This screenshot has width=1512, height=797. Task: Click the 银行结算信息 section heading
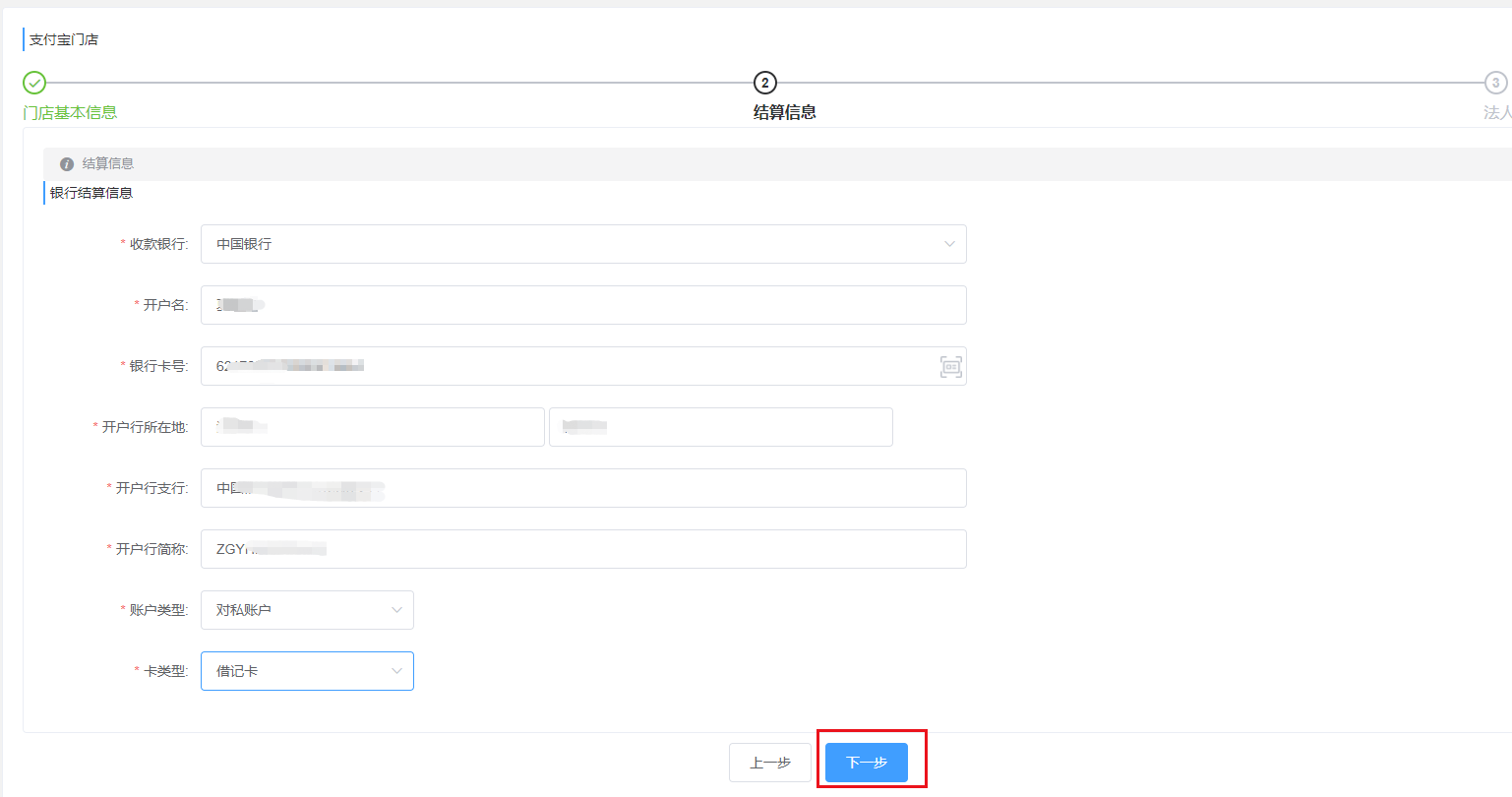point(91,193)
